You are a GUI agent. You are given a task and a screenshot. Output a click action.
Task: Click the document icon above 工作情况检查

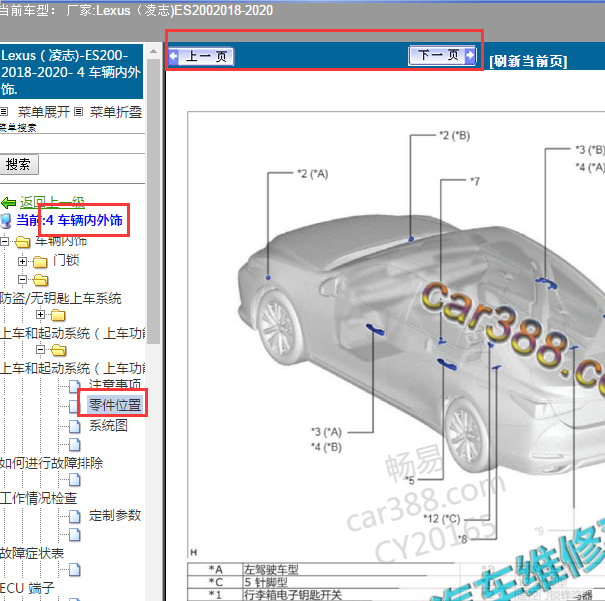pos(75,480)
